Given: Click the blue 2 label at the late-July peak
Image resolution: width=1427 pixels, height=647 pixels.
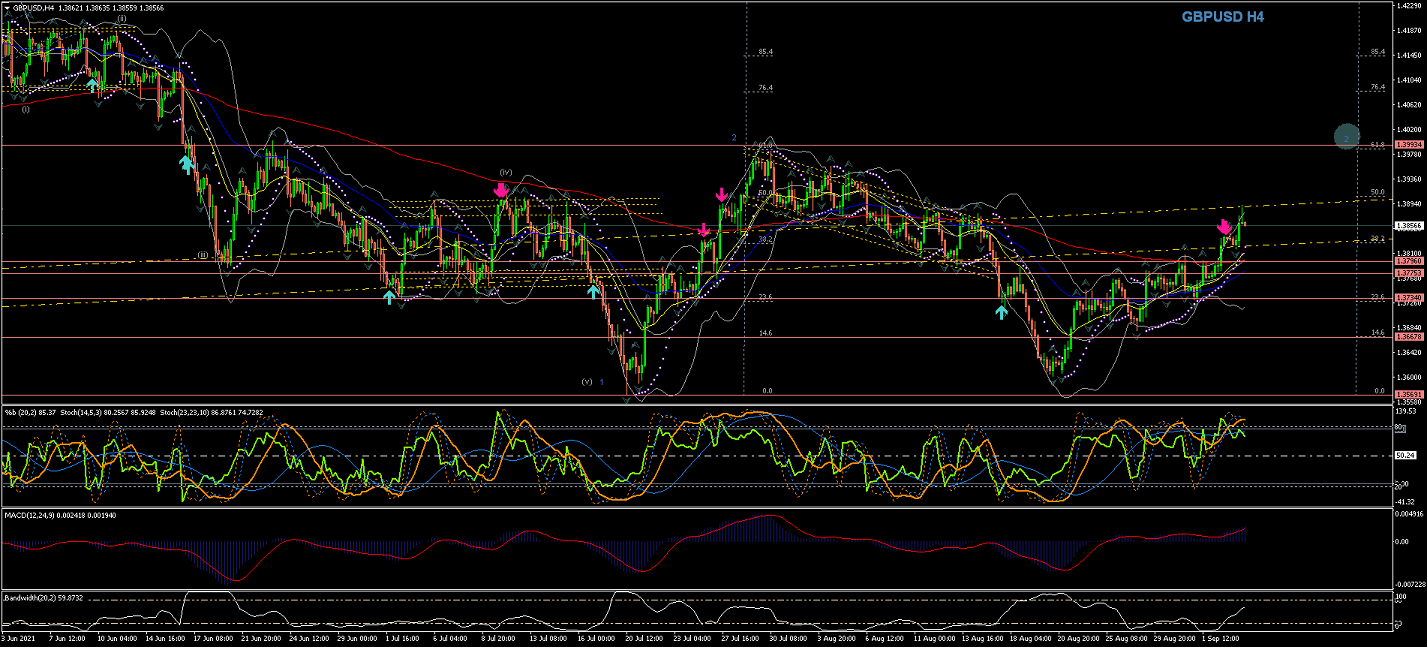Looking at the screenshot, I should [733, 137].
